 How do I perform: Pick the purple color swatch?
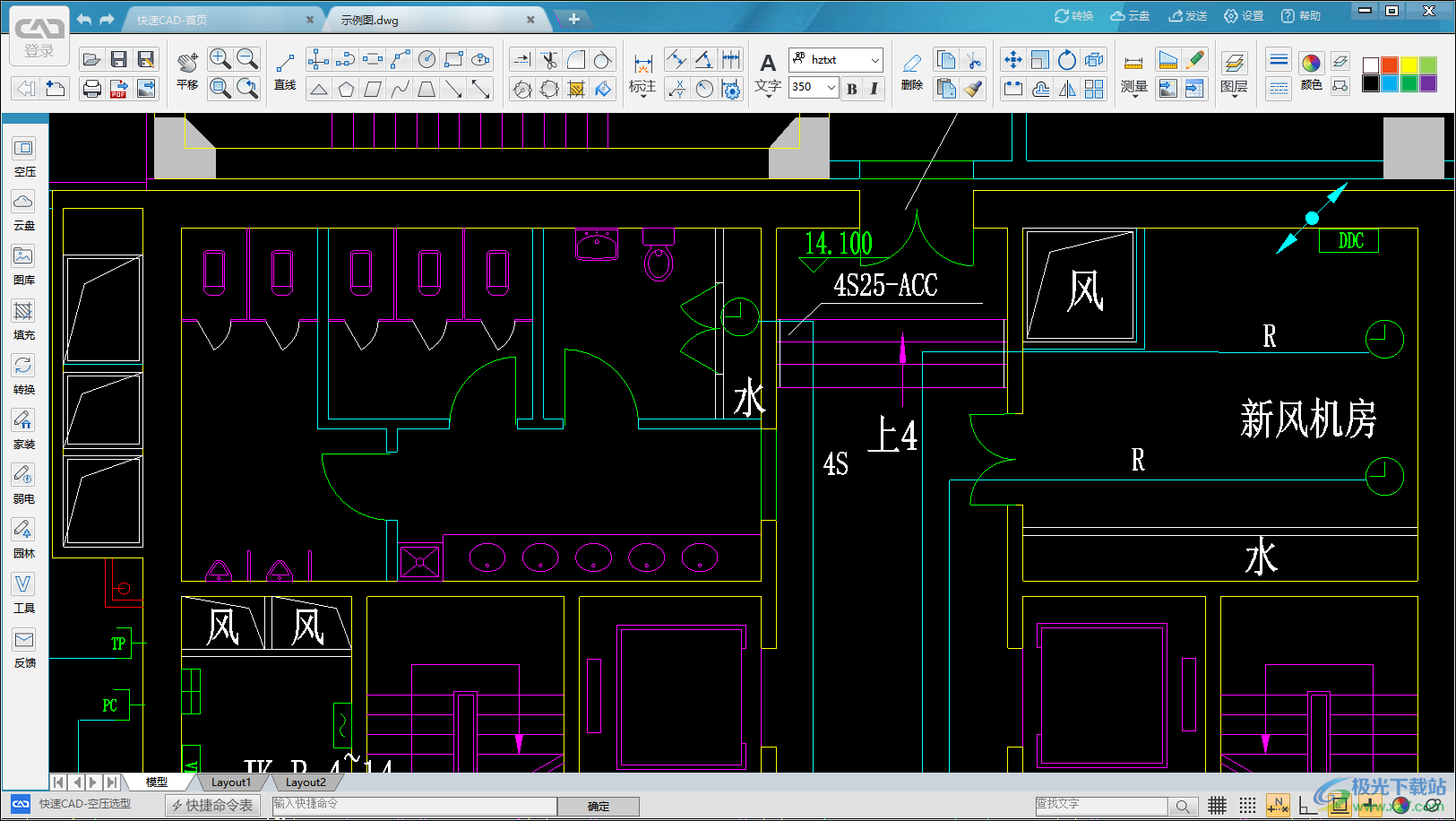point(1428,83)
